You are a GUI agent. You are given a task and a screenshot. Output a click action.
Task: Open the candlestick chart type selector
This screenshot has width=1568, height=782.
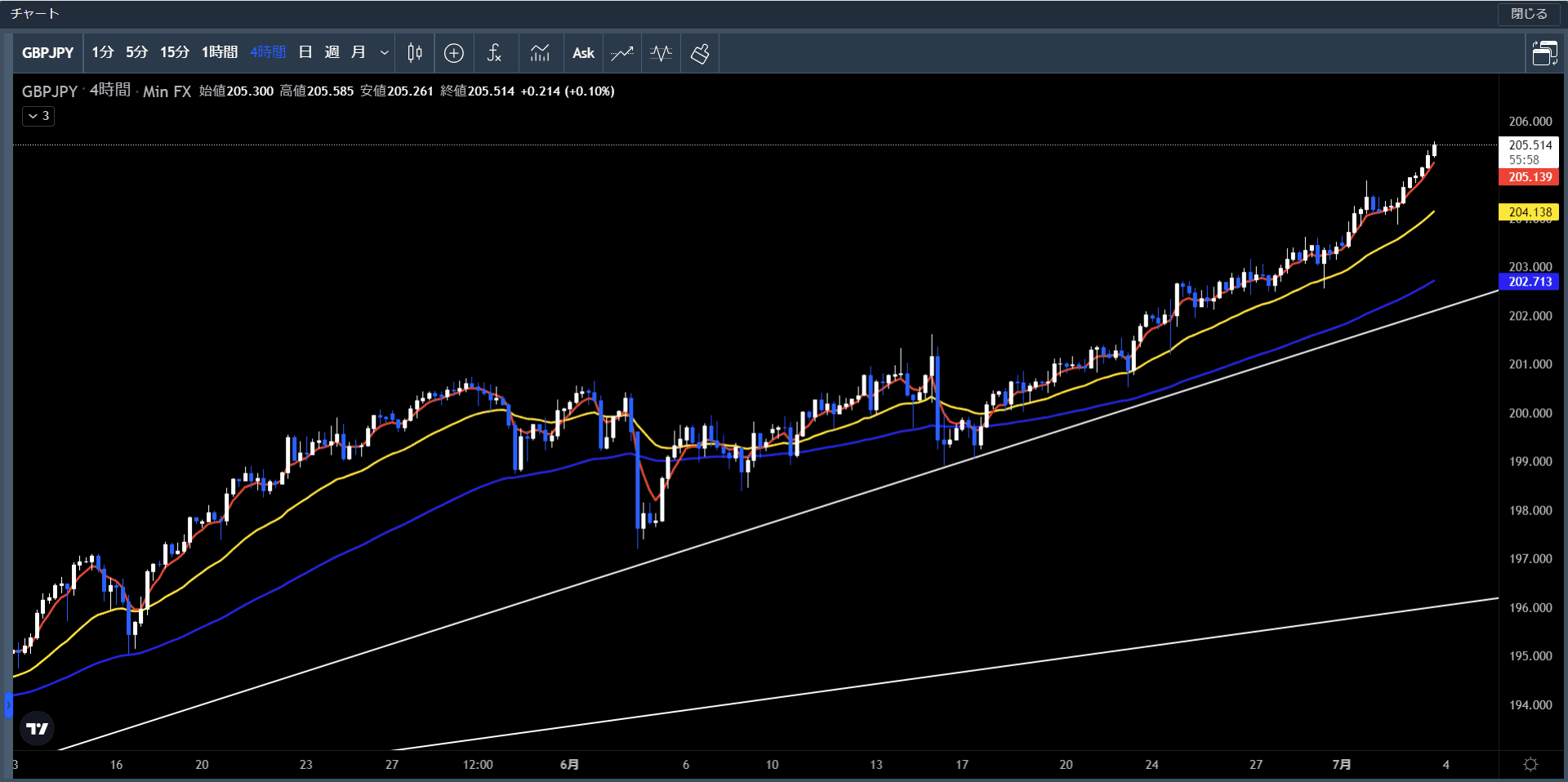tap(415, 53)
